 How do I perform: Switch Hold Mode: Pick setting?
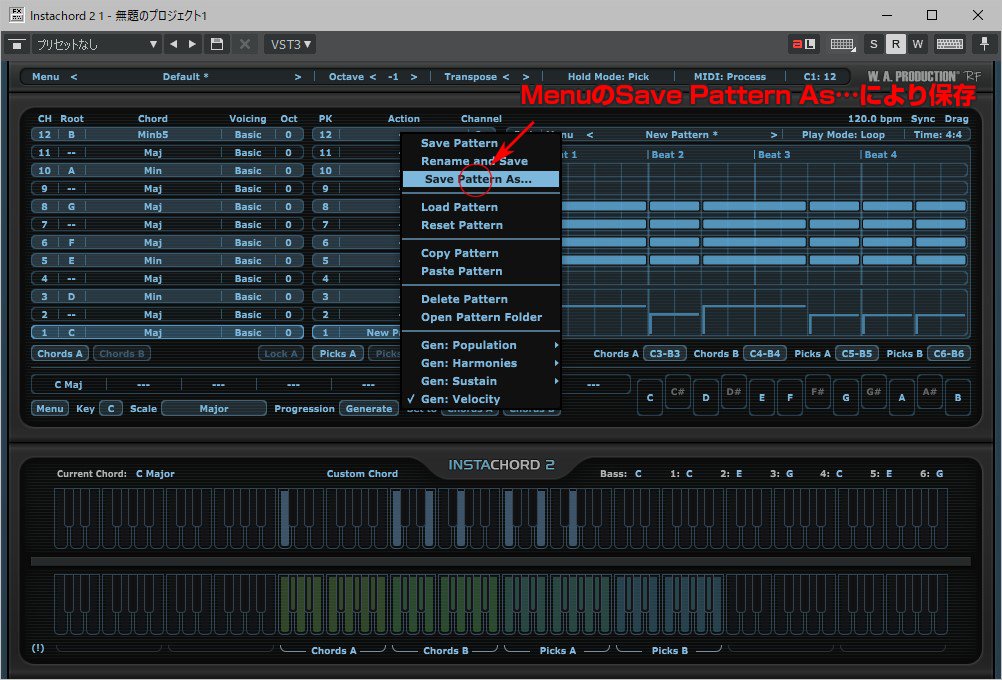pyautogui.click(x=608, y=77)
